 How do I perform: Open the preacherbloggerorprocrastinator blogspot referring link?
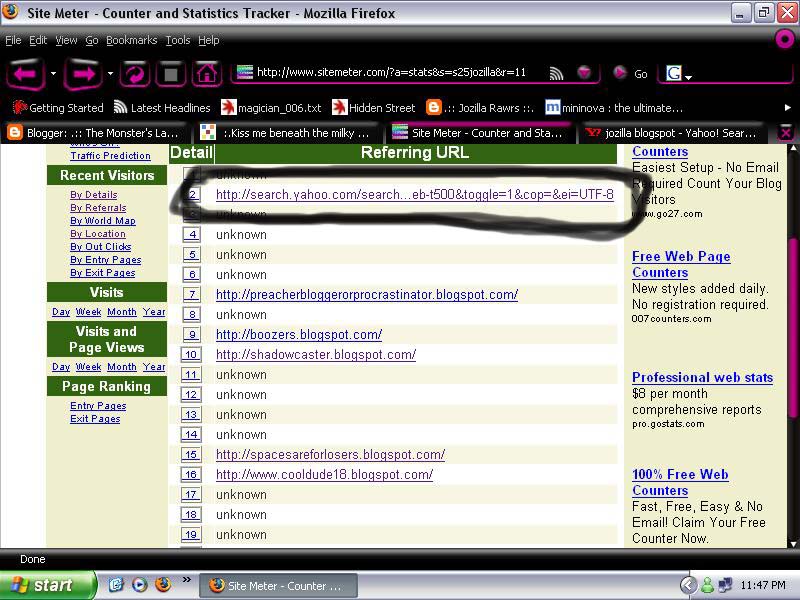coord(367,295)
